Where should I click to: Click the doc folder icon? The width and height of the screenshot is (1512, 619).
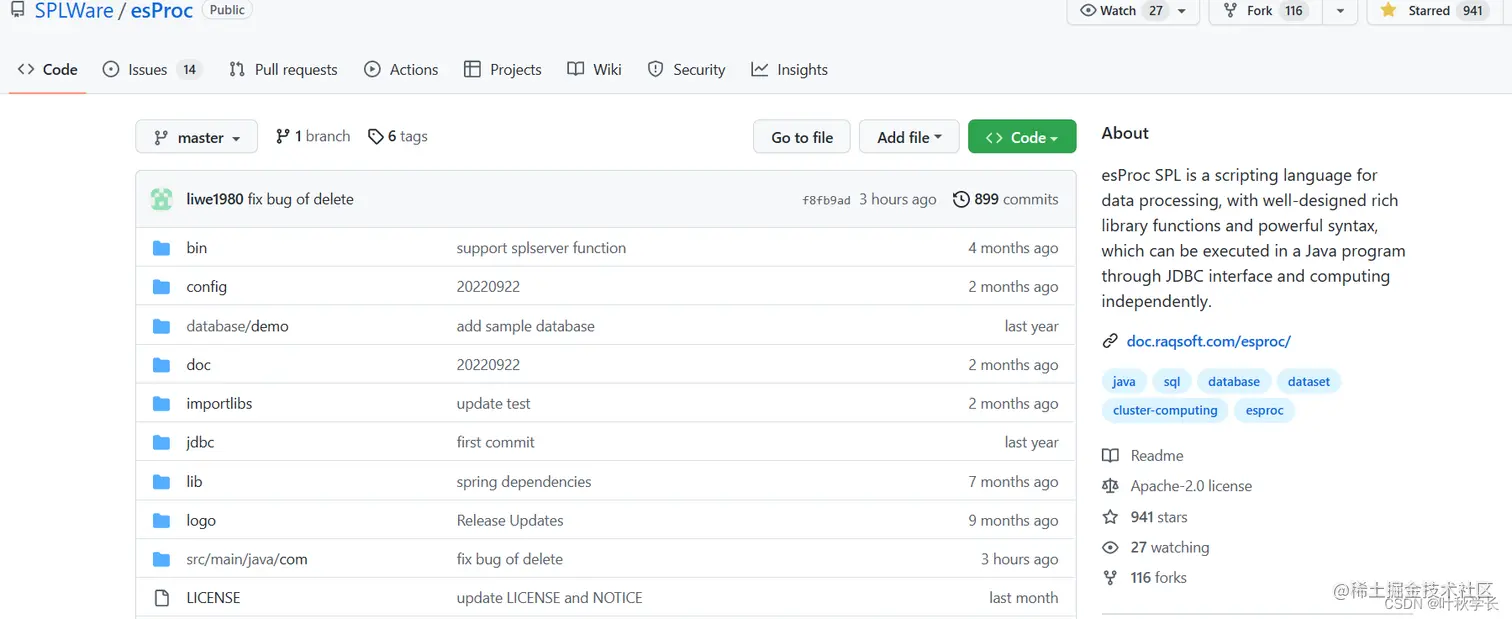tap(161, 365)
